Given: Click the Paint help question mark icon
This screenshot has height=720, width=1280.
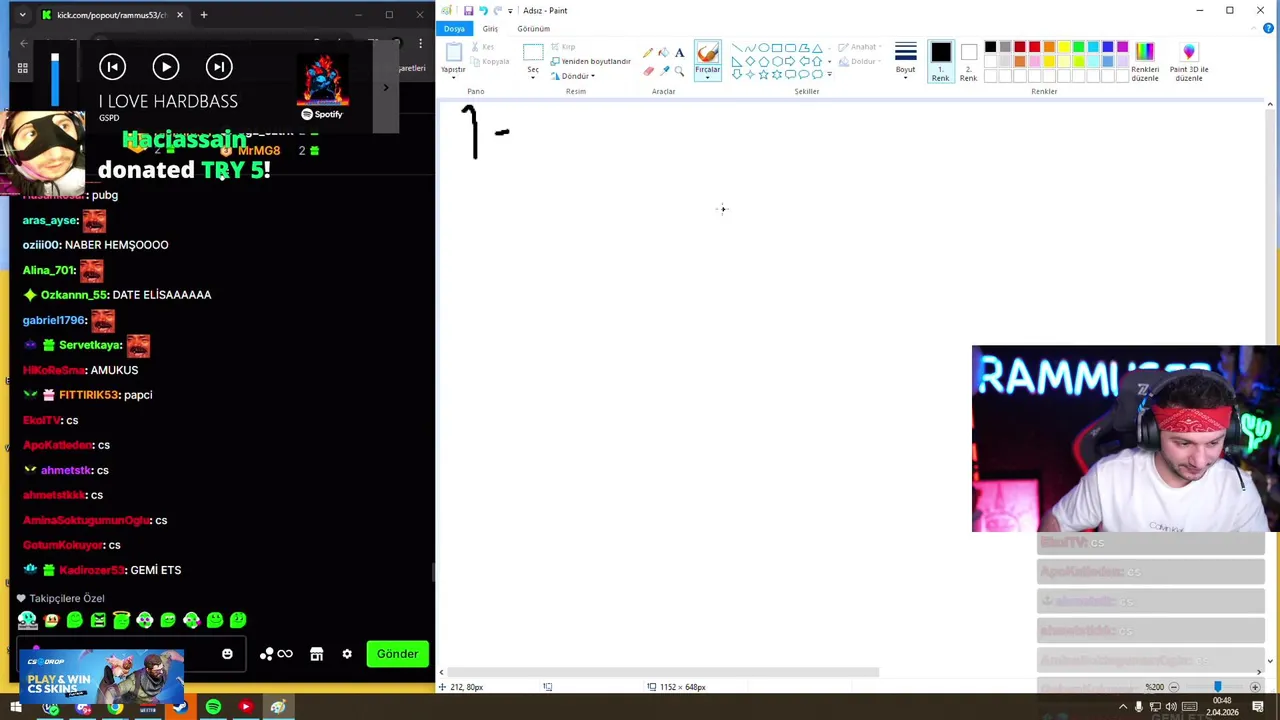Looking at the screenshot, I should [1269, 28].
